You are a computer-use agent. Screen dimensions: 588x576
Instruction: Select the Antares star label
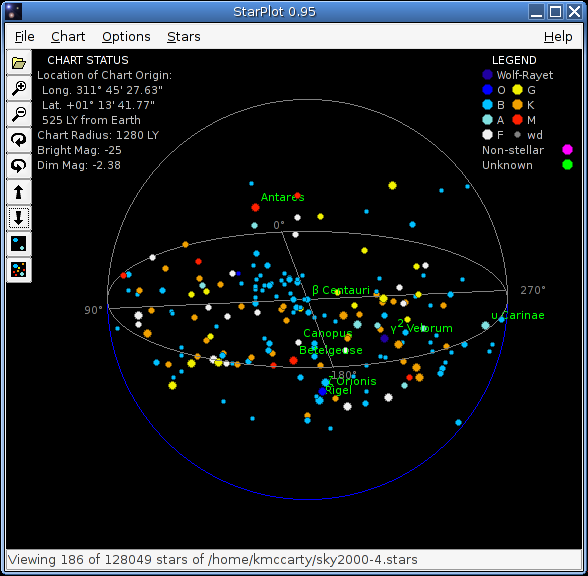coord(282,197)
